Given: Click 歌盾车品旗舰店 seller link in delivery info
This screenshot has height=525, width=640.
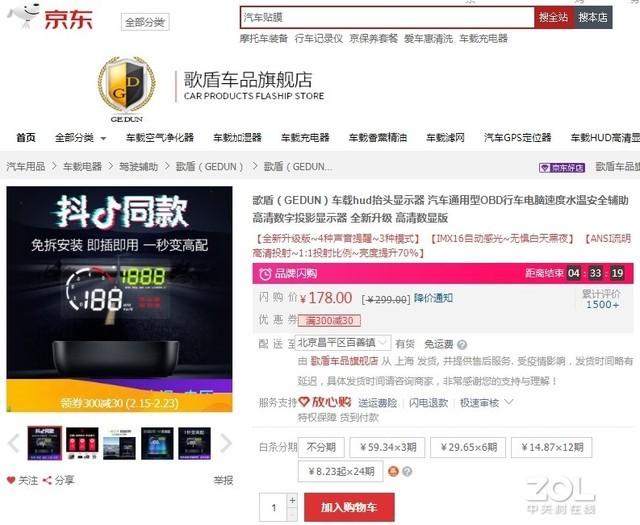Looking at the screenshot, I should (x=344, y=361).
